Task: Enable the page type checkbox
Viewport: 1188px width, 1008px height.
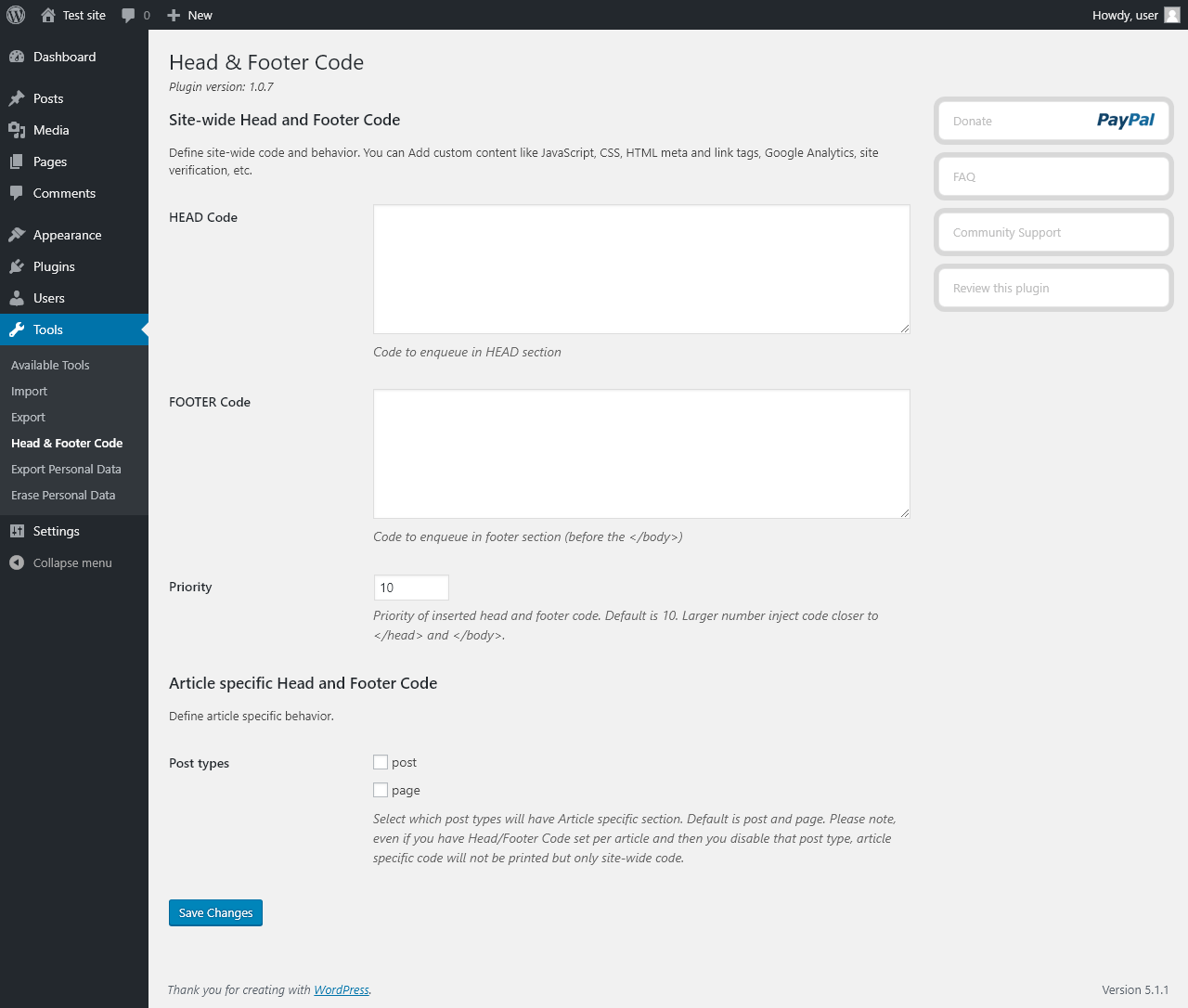Action: click(x=381, y=790)
